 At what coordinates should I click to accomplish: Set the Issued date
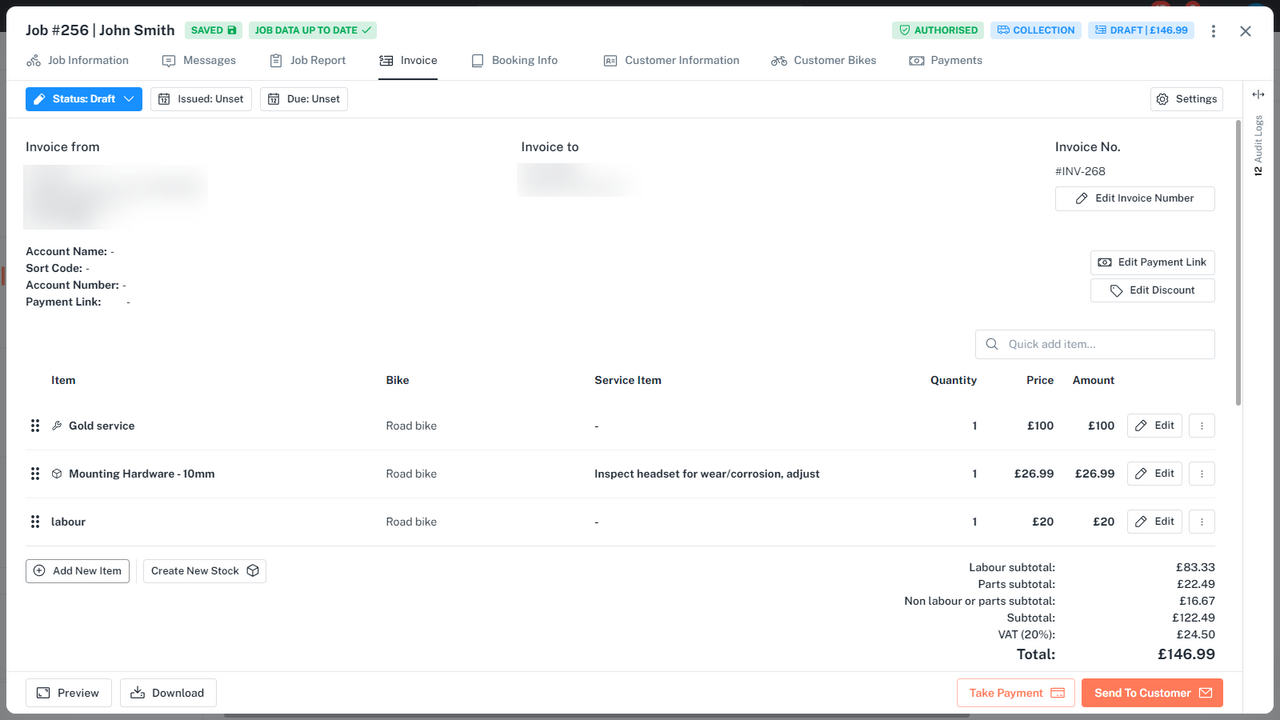[201, 99]
